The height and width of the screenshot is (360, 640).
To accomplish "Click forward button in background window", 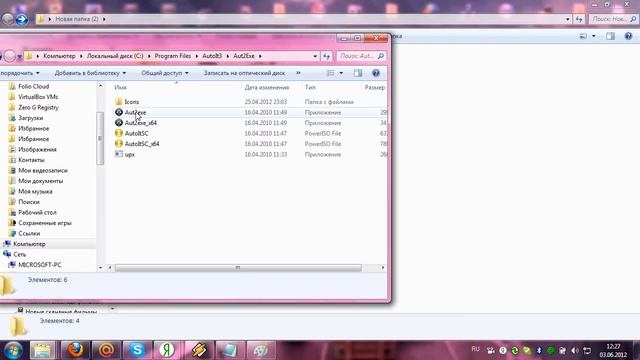I will tap(22, 19).
